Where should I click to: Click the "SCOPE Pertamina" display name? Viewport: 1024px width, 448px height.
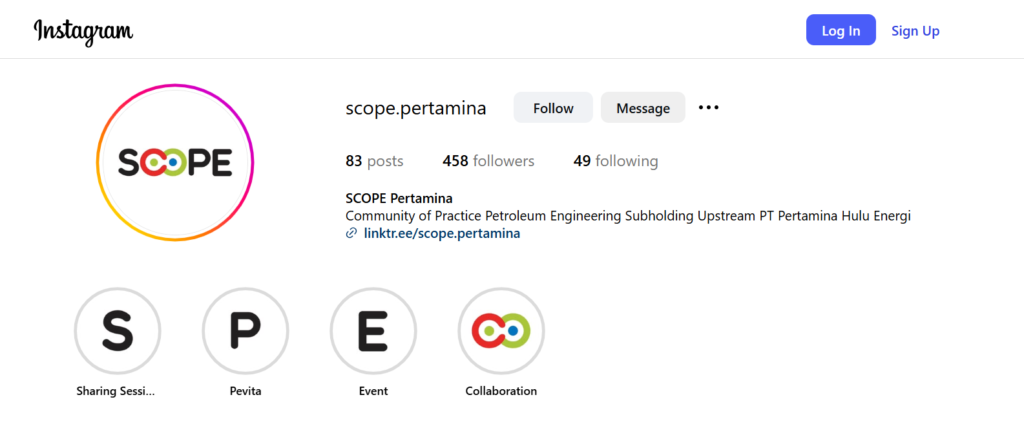point(399,198)
